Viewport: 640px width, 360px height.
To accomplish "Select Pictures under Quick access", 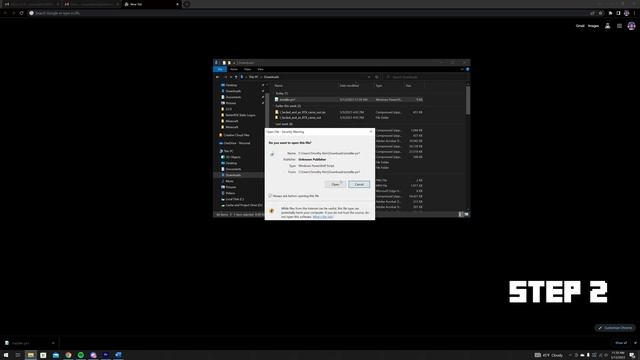I will (231, 103).
